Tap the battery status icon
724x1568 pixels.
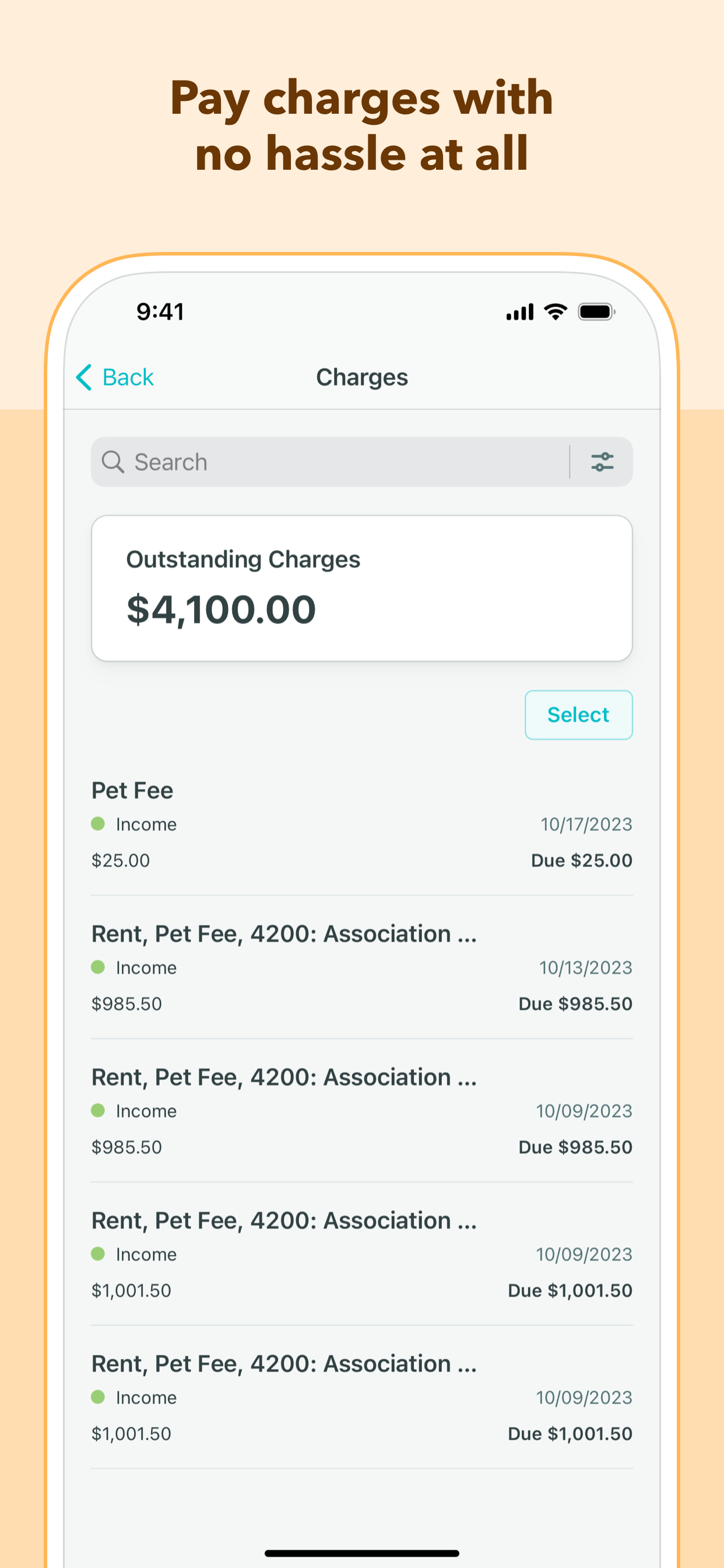(x=596, y=311)
